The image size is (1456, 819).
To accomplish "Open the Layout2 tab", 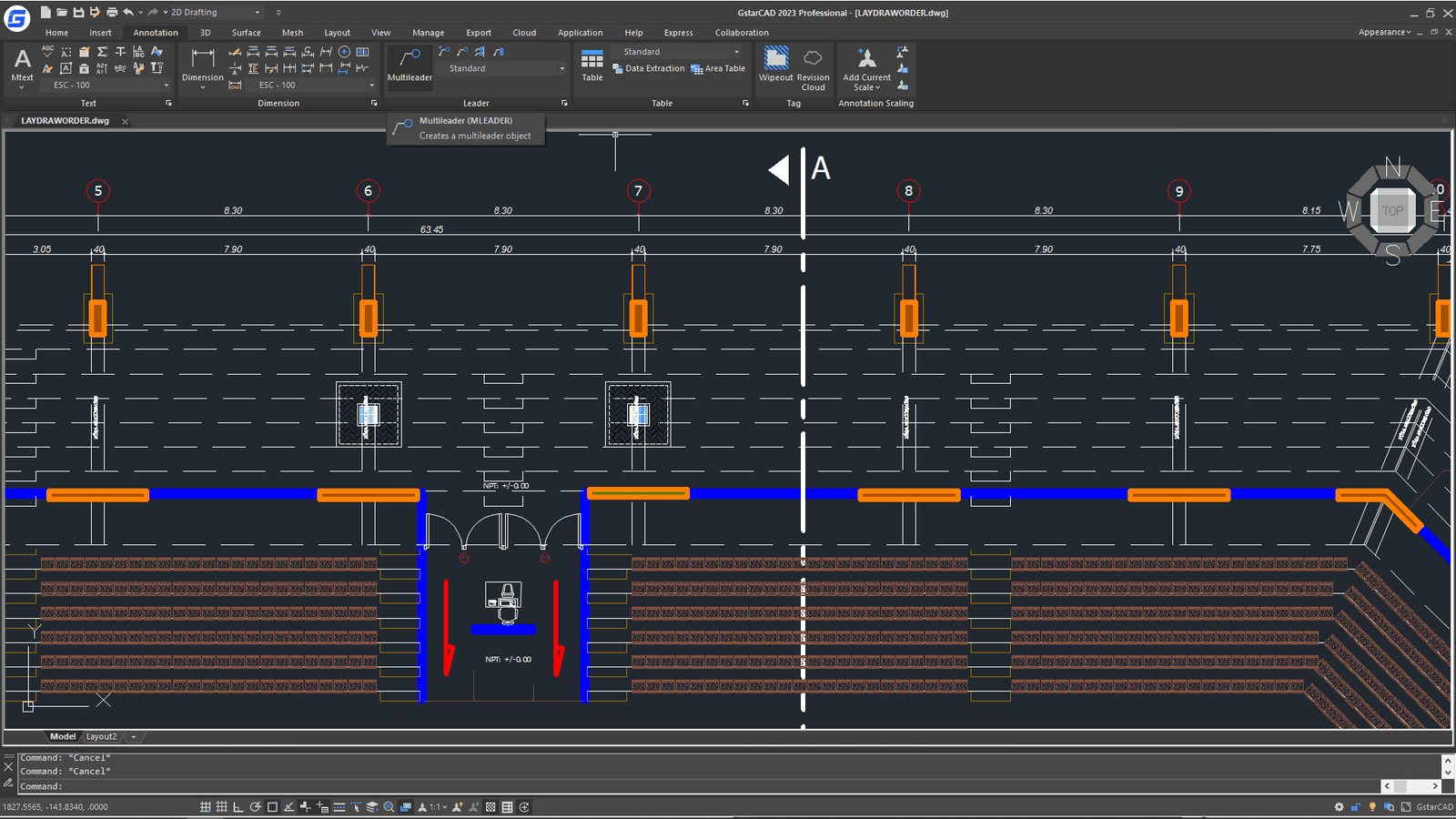I will click(x=101, y=736).
